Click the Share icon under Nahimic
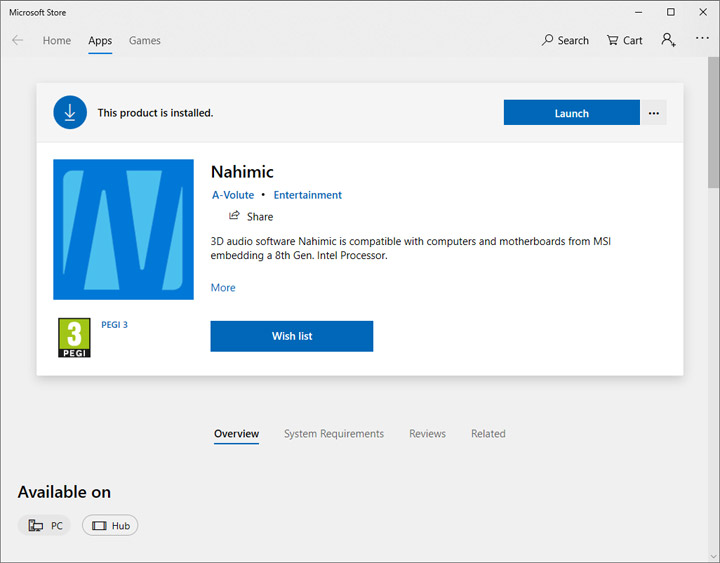 click(234, 216)
